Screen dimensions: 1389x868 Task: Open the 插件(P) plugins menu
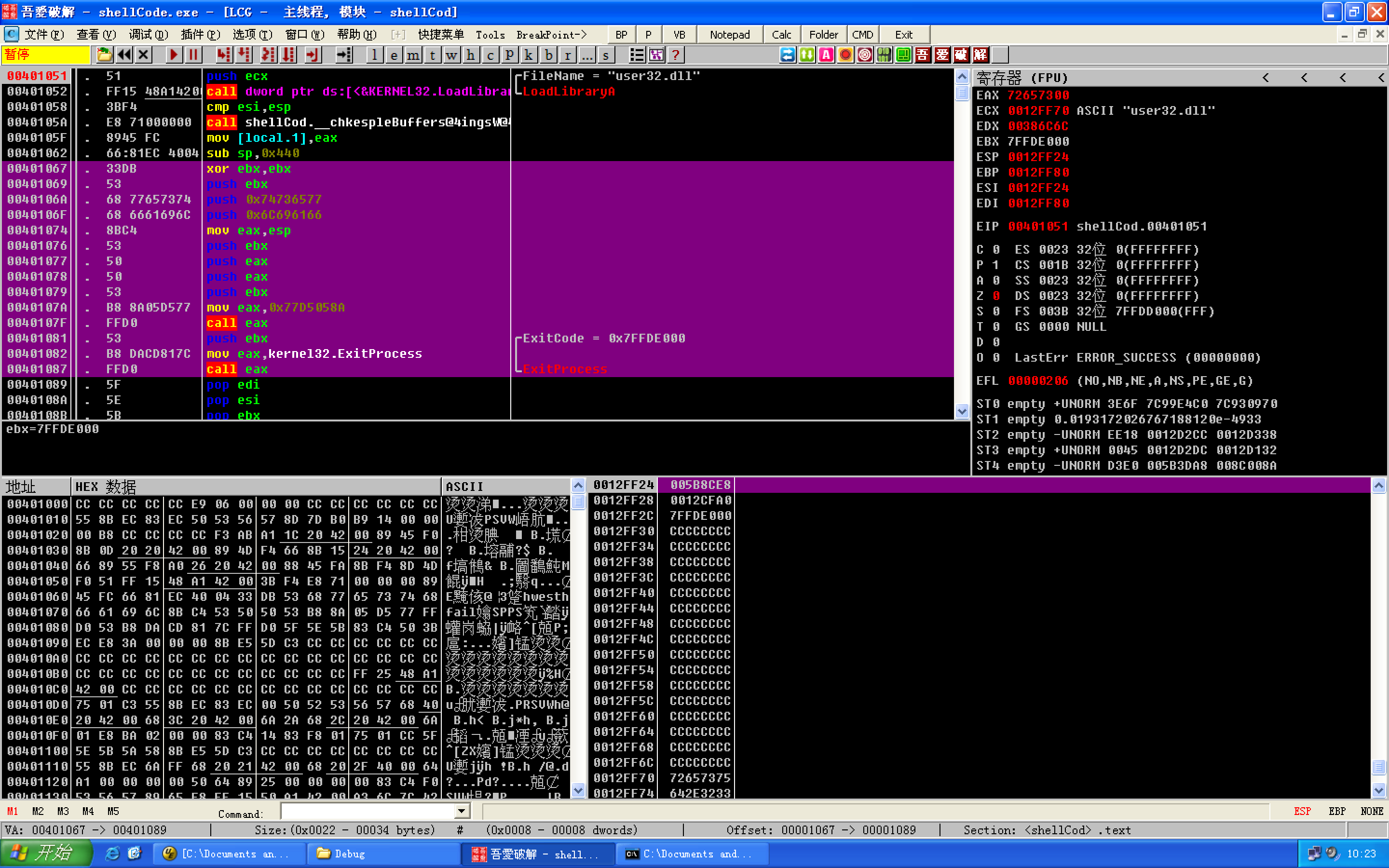pyautogui.click(x=200, y=34)
